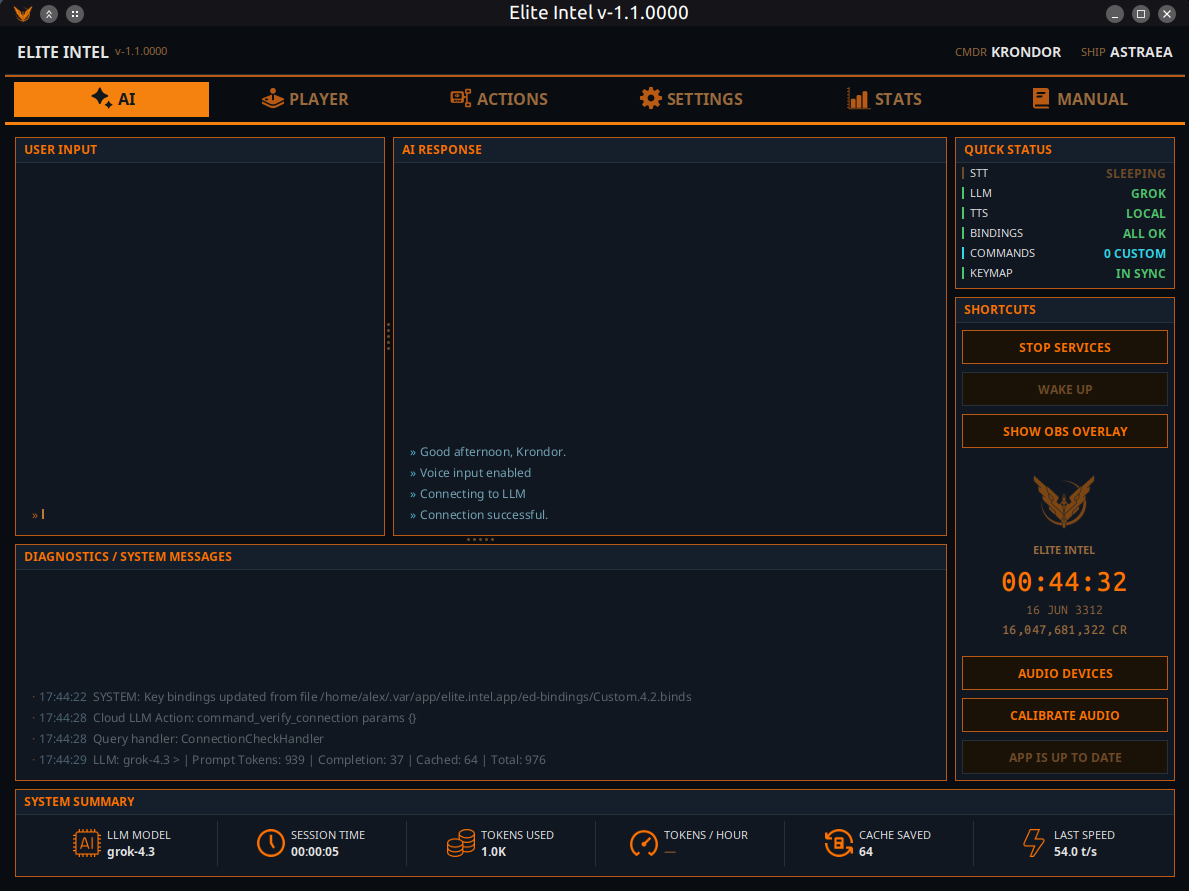Click the Elite Intel winged emblem

tap(1064, 501)
